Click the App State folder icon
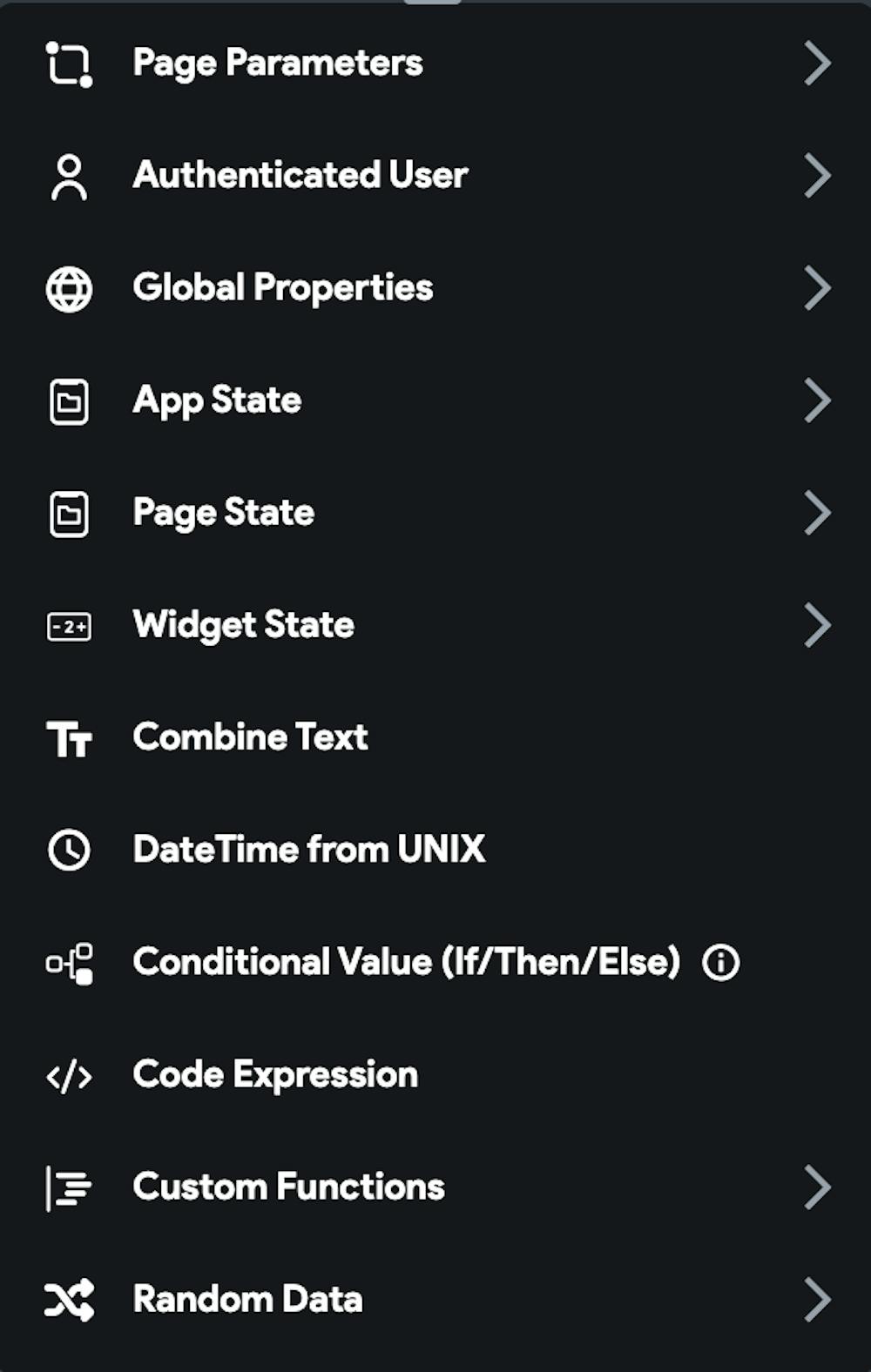Screen dimensions: 871x1372 pos(69,401)
